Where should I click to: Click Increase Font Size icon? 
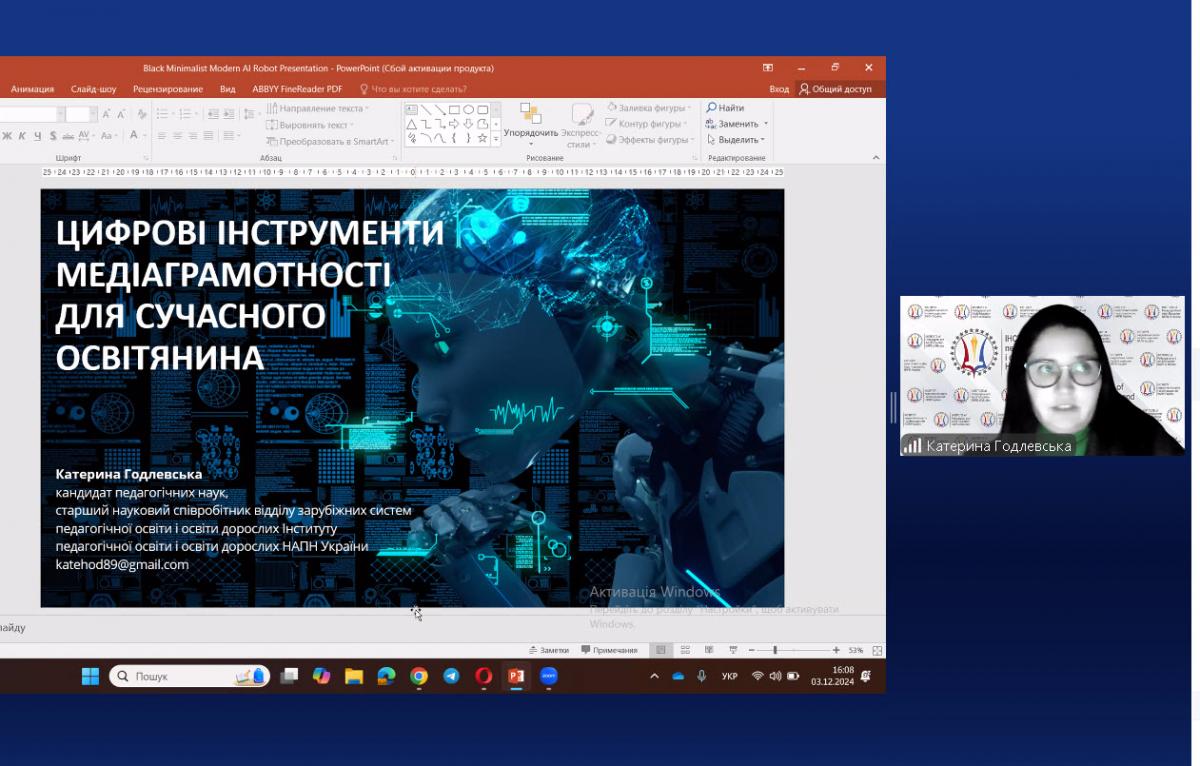106,114
